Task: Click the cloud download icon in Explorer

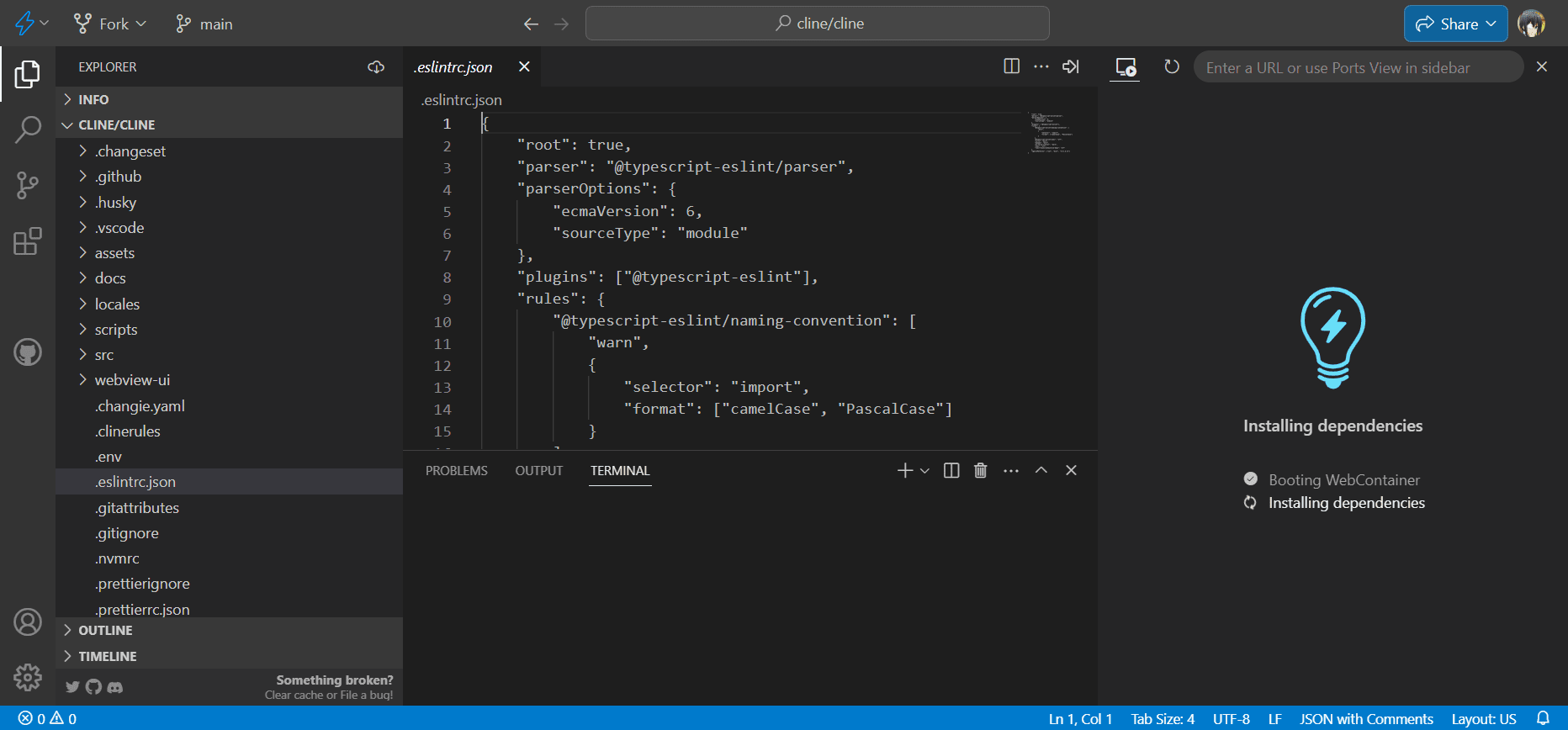Action: (376, 66)
